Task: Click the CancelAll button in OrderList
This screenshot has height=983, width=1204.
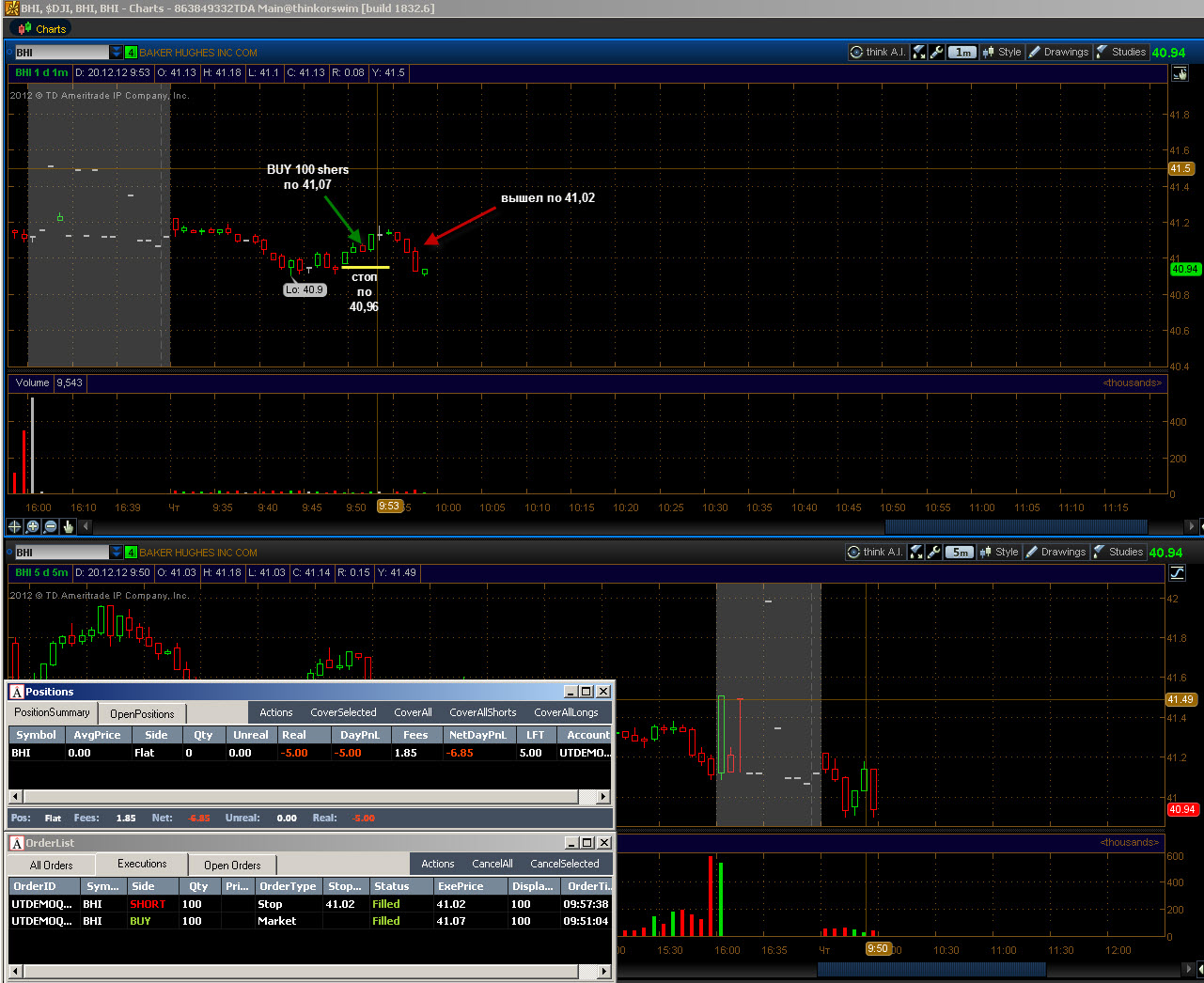Action: pyautogui.click(x=493, y=864)
